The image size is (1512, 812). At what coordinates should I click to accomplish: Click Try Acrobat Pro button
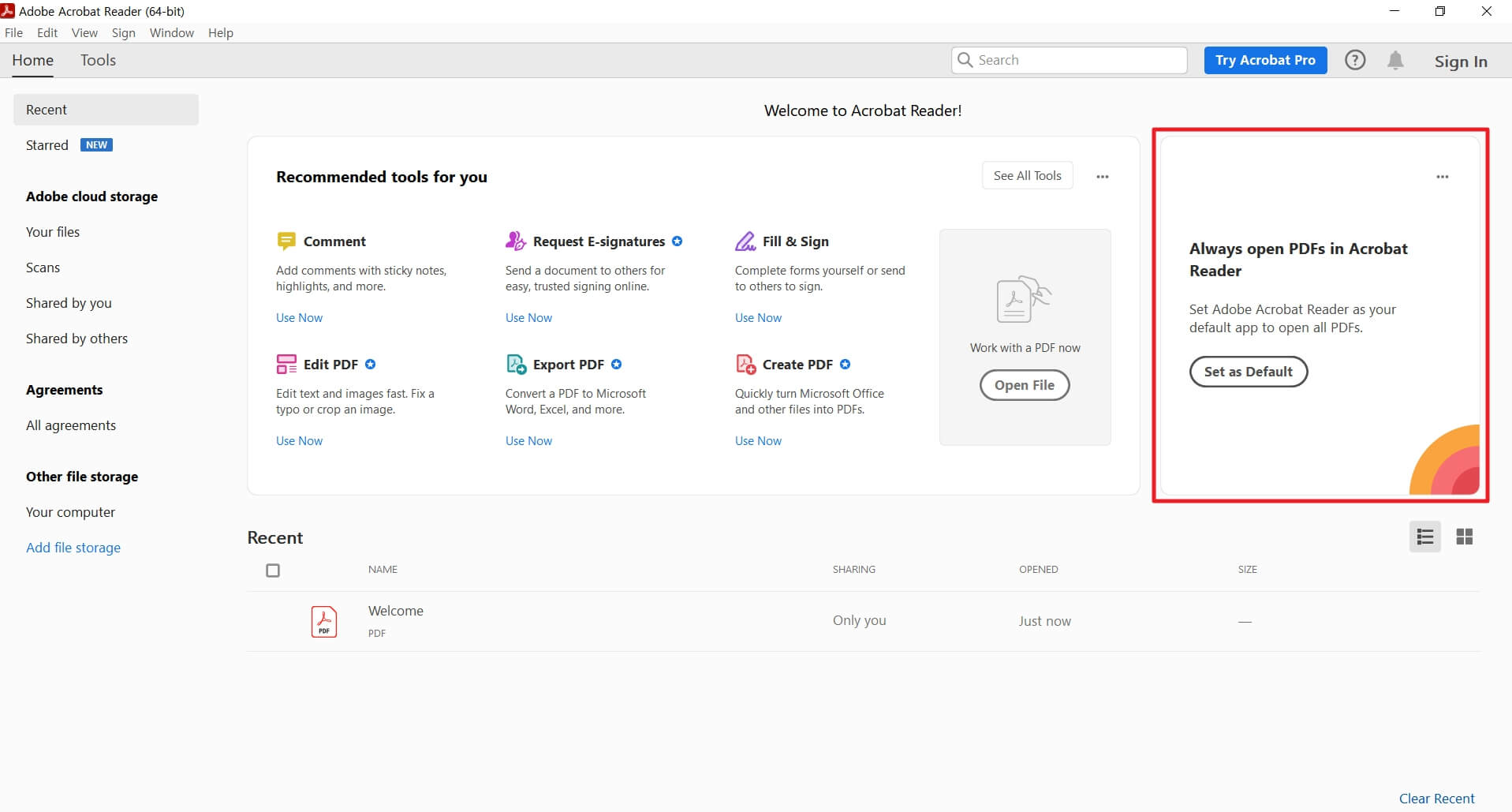point(1265,60)
